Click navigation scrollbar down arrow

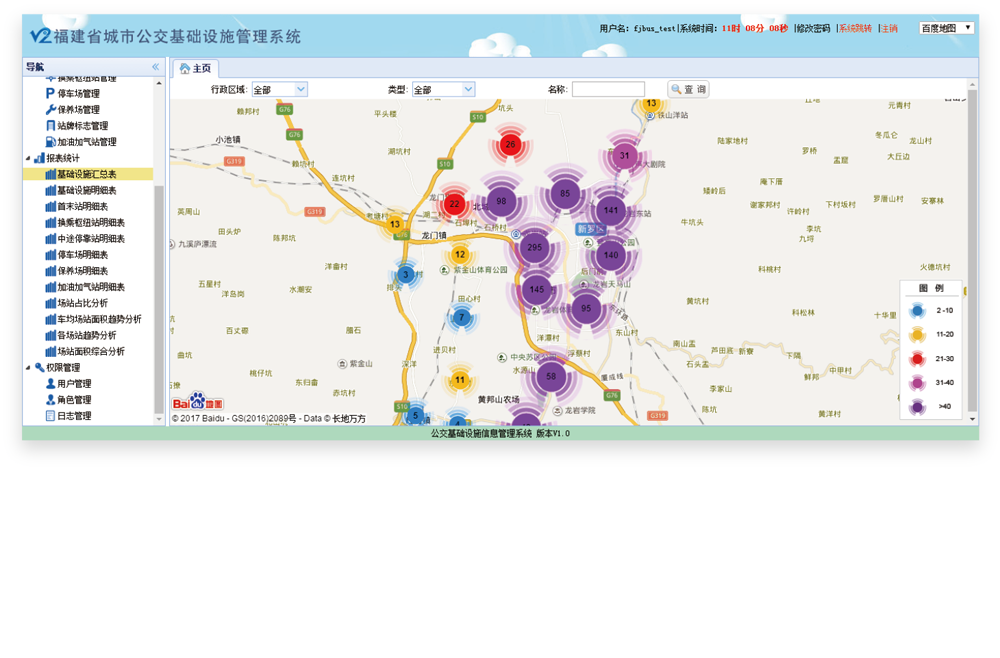coord(159,419)
